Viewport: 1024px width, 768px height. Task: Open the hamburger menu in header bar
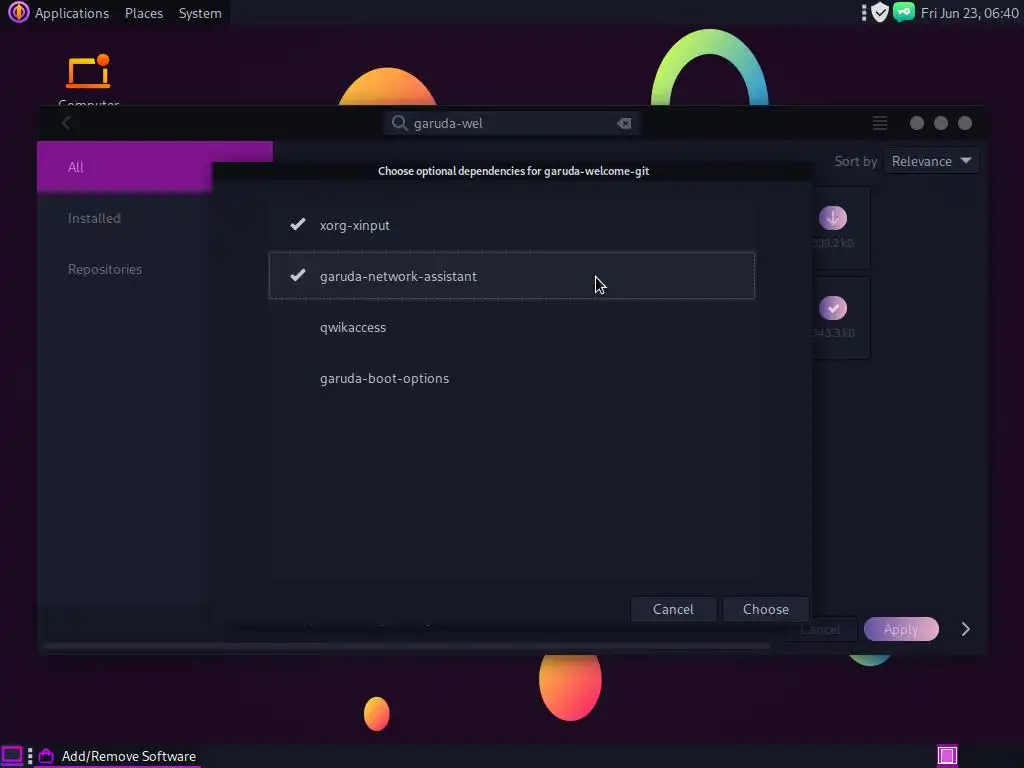click(x=880, y=123)
